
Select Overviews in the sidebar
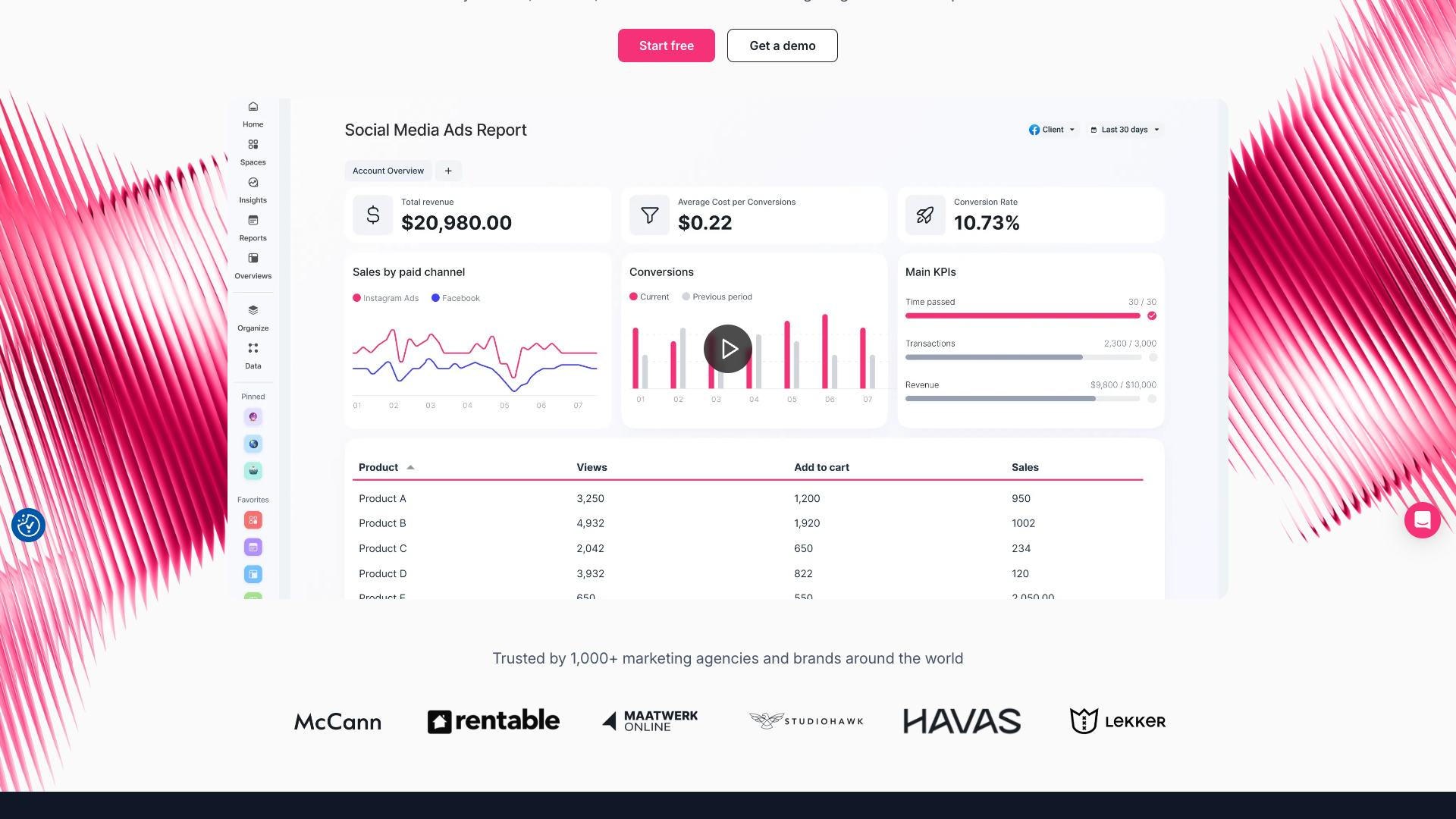(253, 265)
